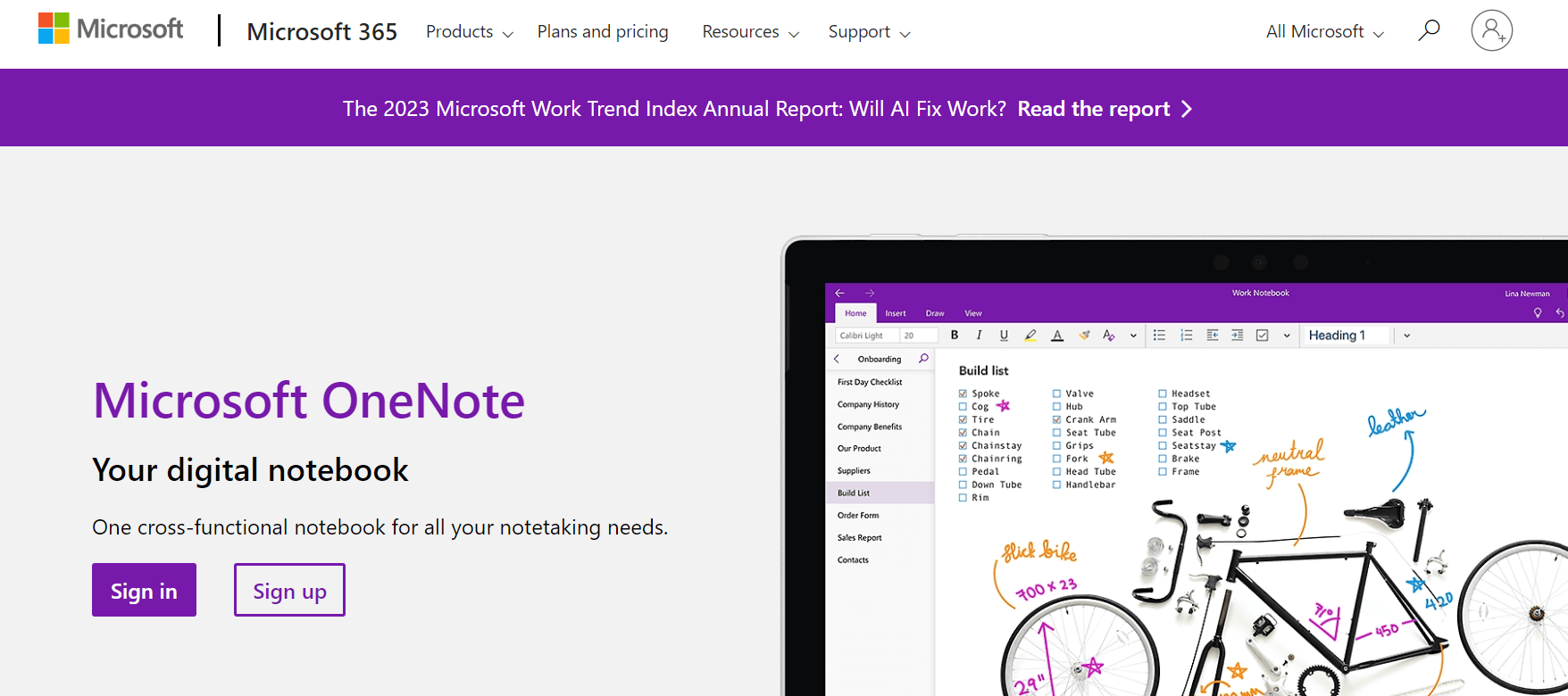
Task: Check the Fork checkbox
Action: tap(1056, 459)
